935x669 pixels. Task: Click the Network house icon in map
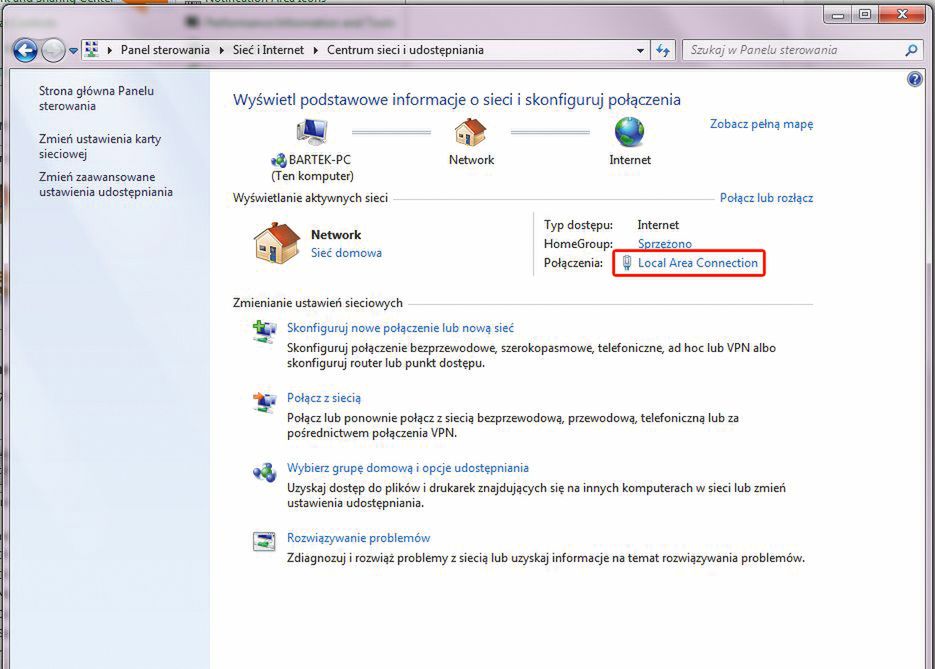tap(470, 132)
